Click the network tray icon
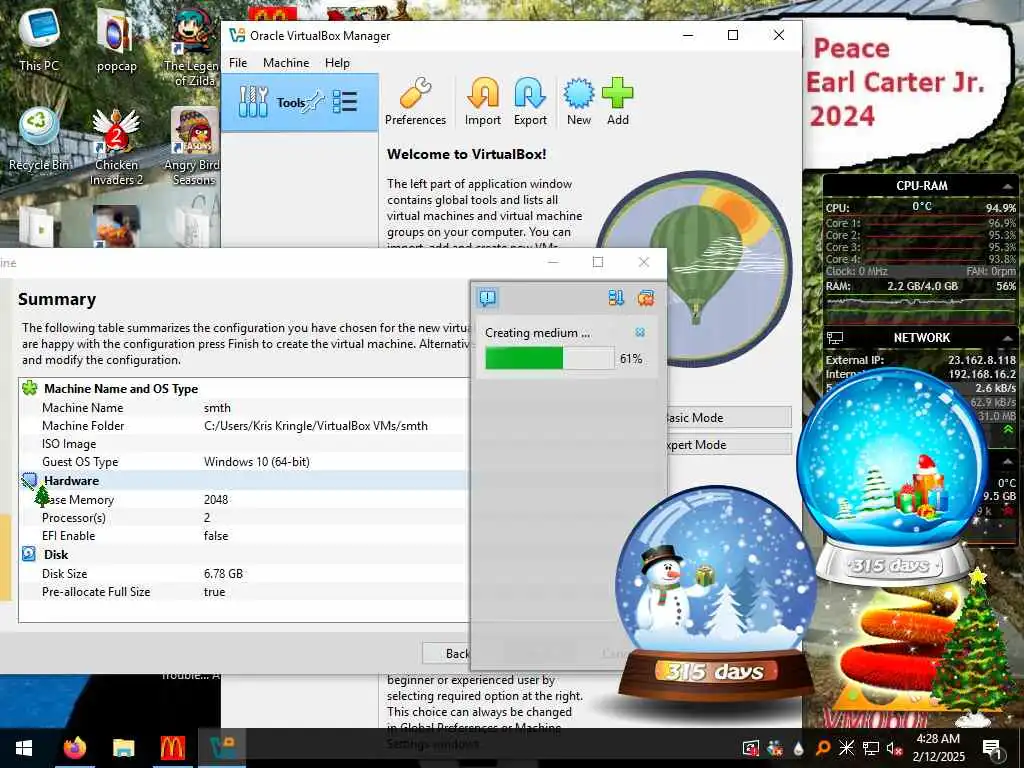The height and width of the screenshot is (768, 1024). (x=871, y=748)
